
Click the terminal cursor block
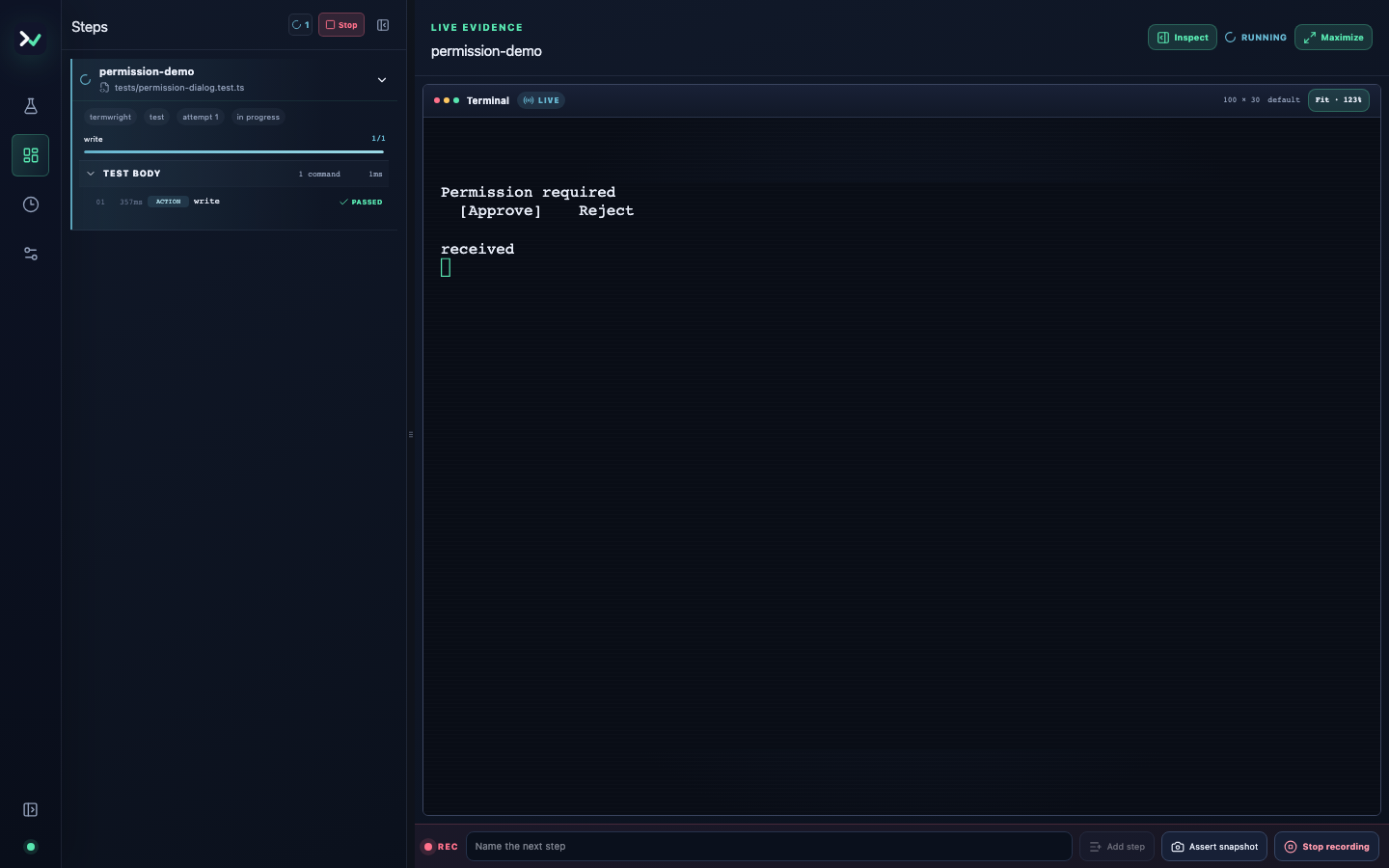tap(446, 267)
